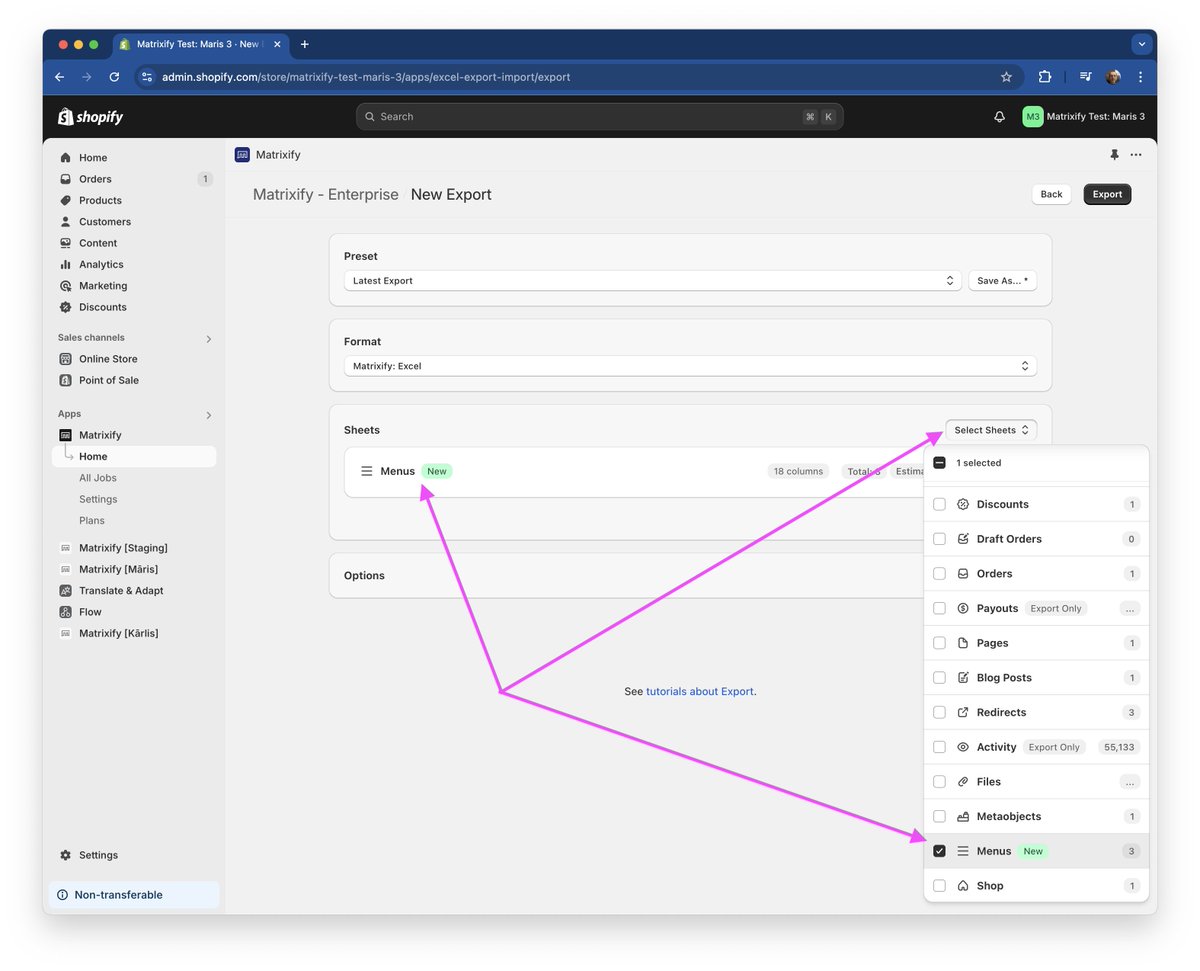Go back with the browser arrow
This screenshot has width=1200, height=971.
click(x=59, y=77)
